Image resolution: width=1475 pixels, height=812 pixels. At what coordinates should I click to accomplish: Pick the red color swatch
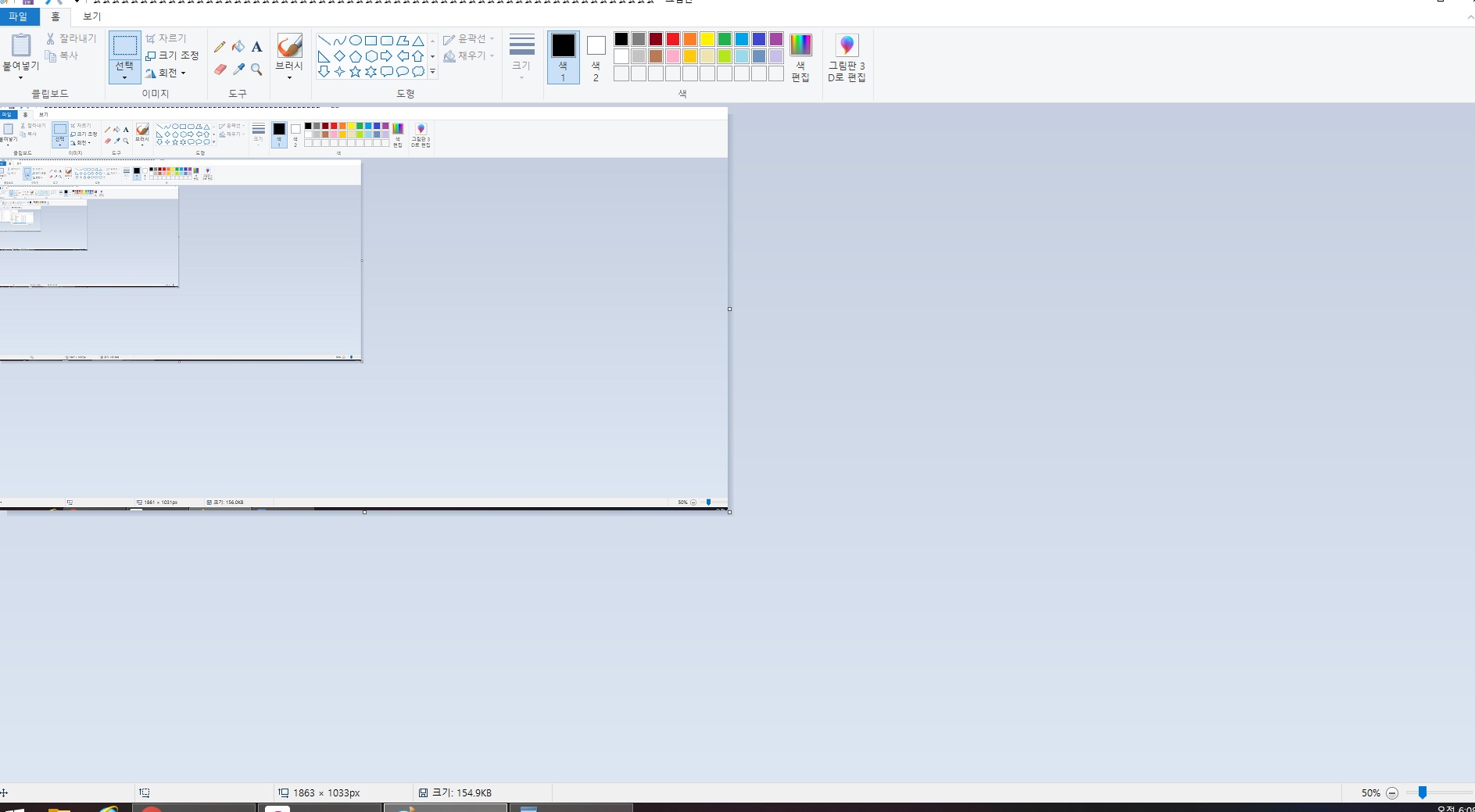point(673,39)
